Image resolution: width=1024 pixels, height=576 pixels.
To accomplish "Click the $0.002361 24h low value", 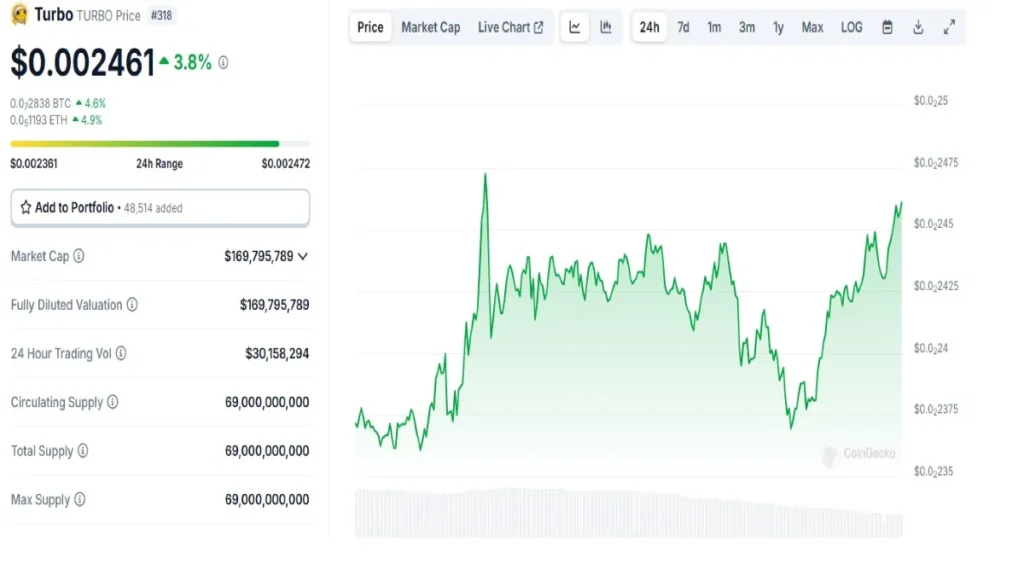I will [x=34, y=164].
